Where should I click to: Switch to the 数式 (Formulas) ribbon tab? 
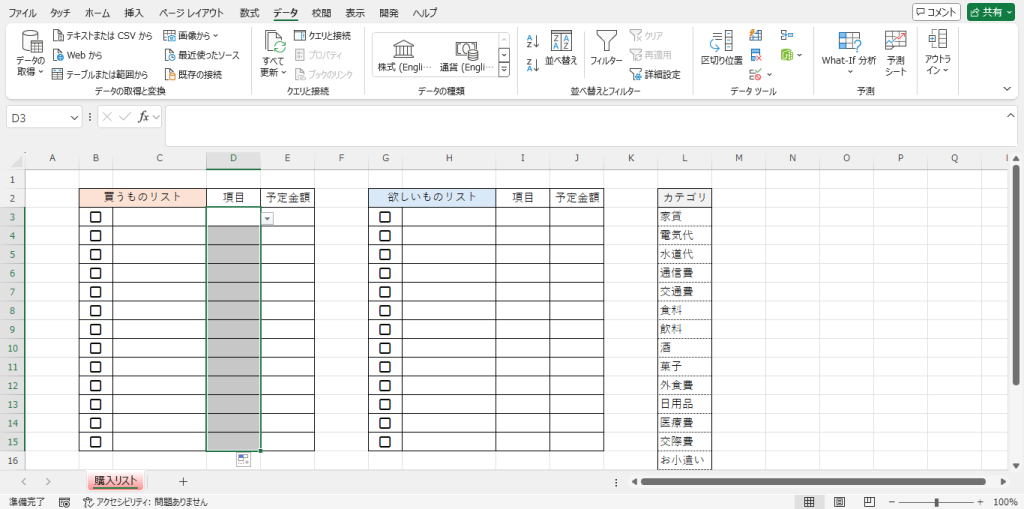point(249,13)
